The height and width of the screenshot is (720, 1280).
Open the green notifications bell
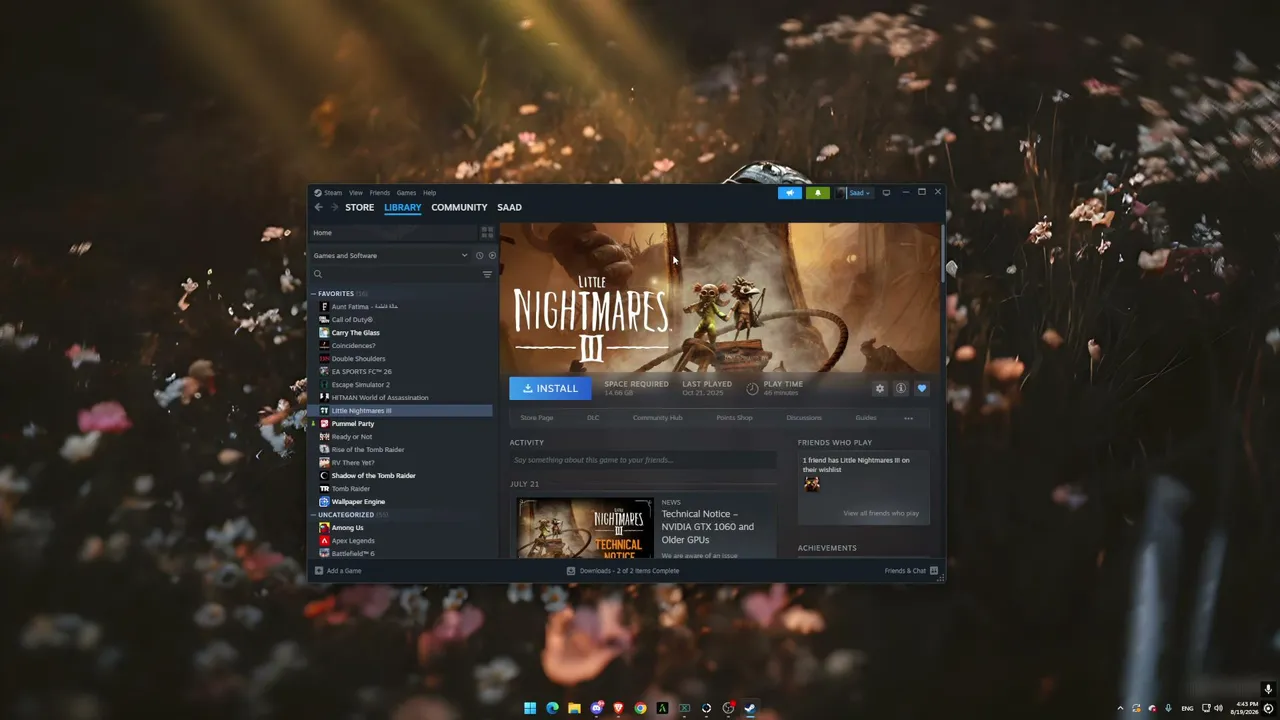point(817,193)
